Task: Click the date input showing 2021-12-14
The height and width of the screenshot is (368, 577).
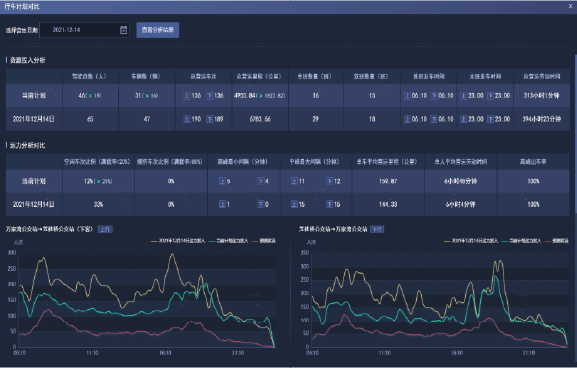Action: [x=84, y=30]
